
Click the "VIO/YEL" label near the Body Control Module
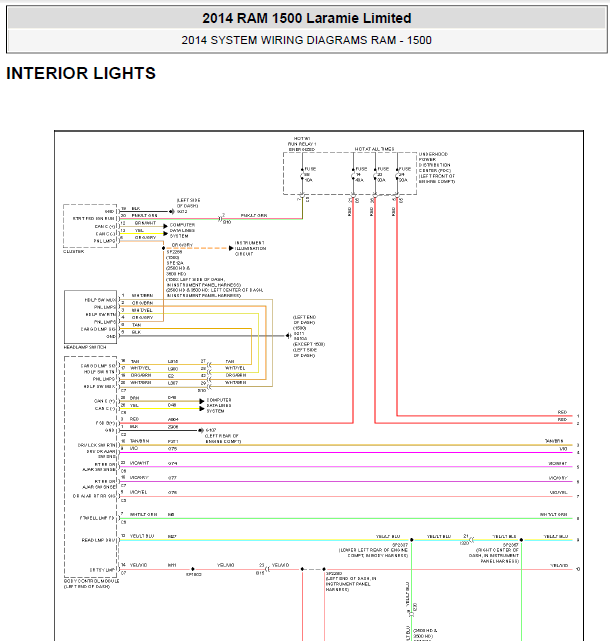pyautogui.click(x=139, y=492)
